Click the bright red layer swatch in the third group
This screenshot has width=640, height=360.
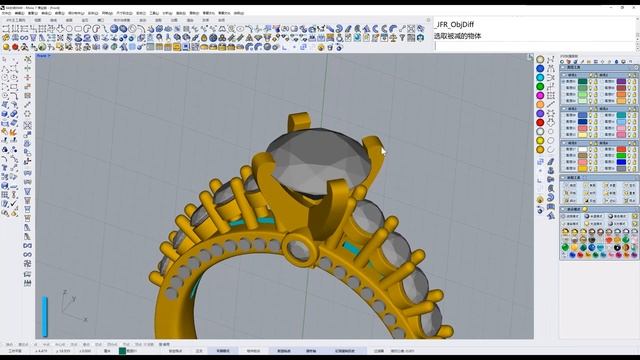tap(621, 149)
